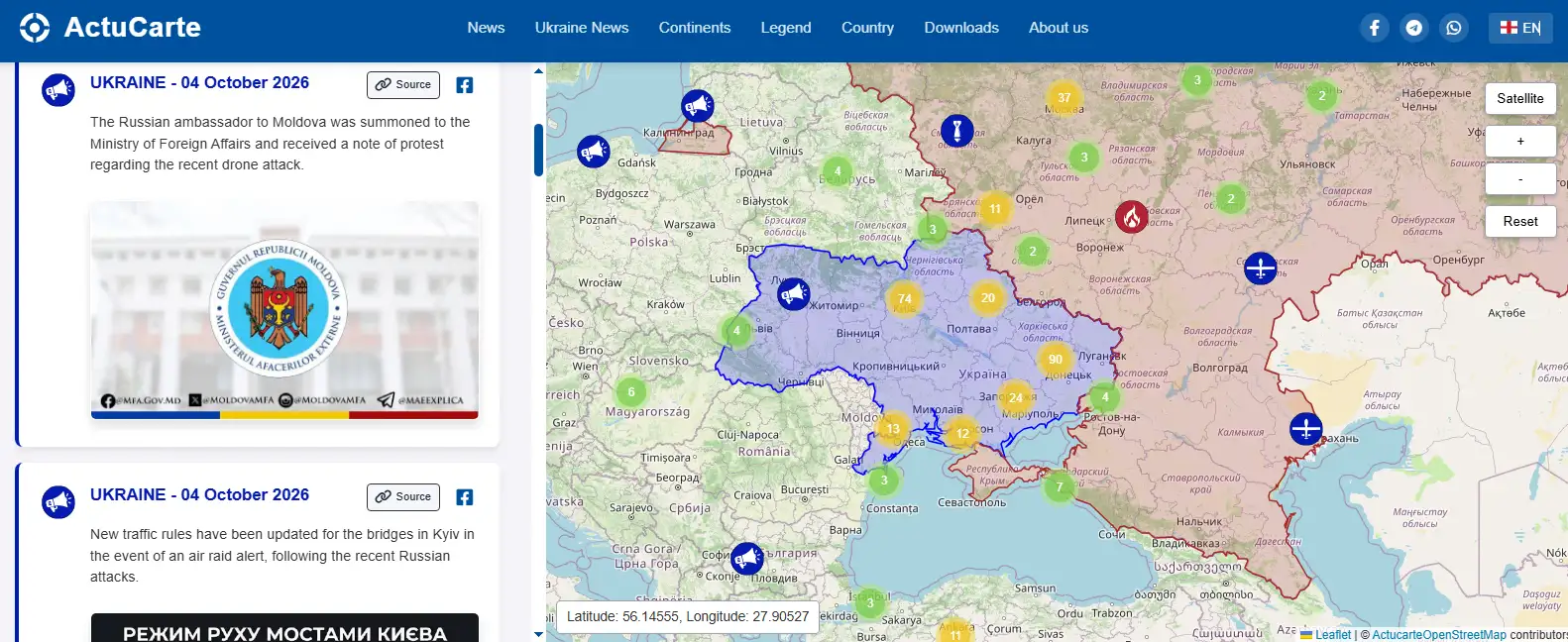Screen dimensions: 1568x642
Task: Zoom out with the minus button
Action: (x=1520, y=179)
